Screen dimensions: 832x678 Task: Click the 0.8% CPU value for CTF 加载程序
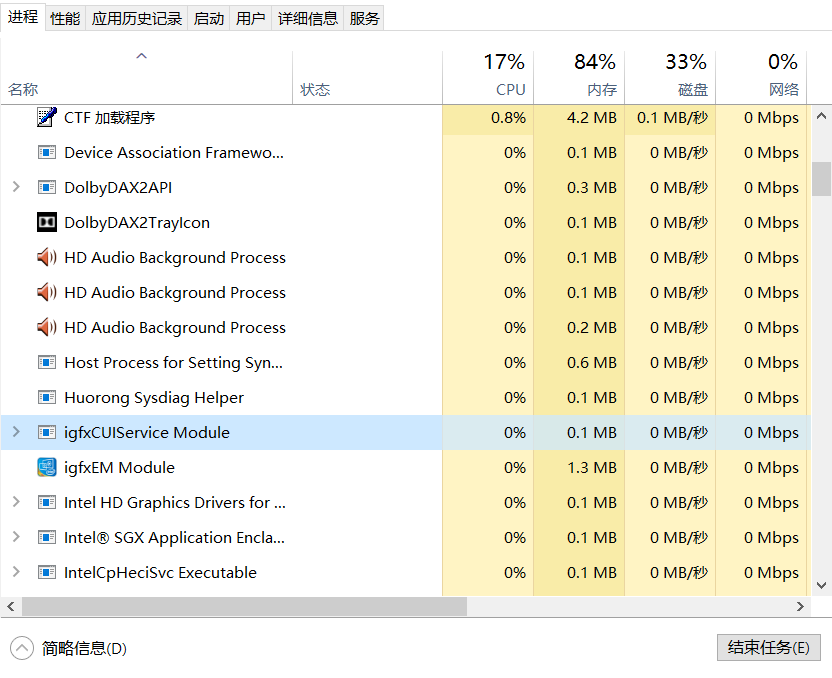(x=508, y=118)
